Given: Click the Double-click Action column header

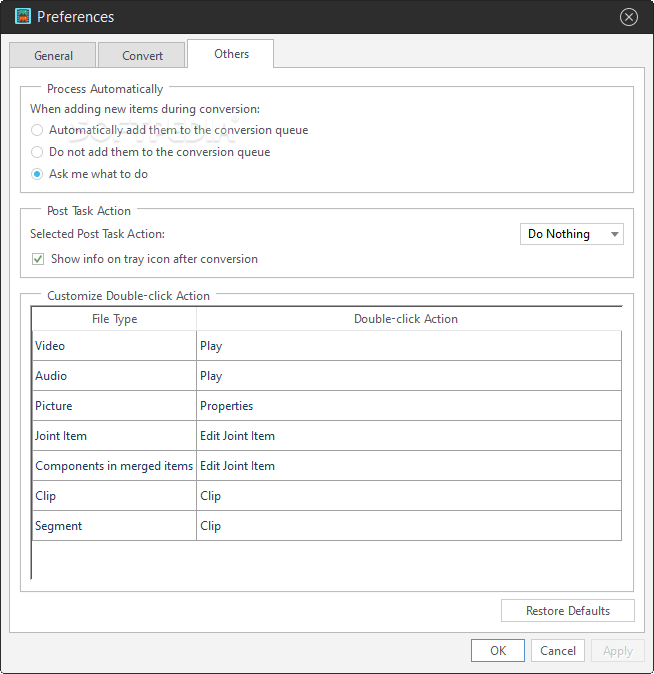Looking at the screenshot, I should (409, 319).
